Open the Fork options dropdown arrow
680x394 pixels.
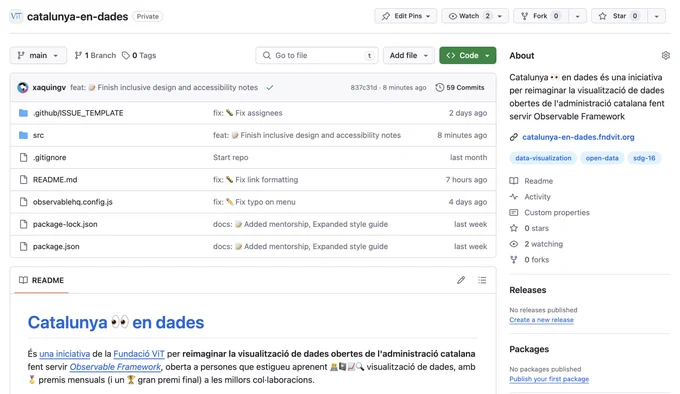(577, 16)
